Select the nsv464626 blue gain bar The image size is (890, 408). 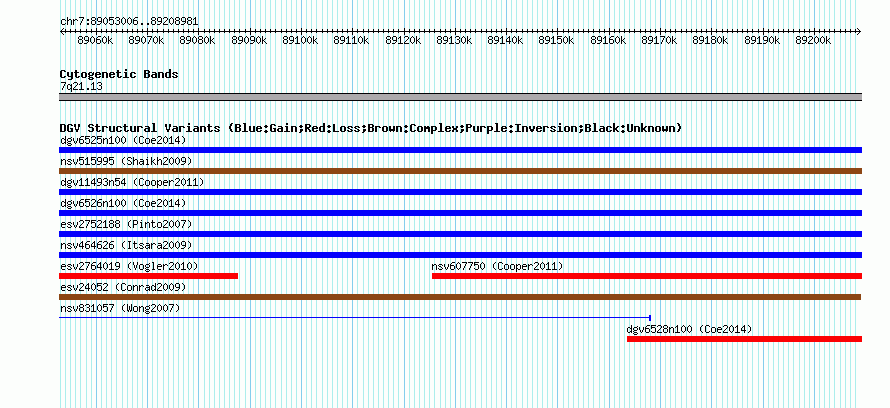point(460,255)
